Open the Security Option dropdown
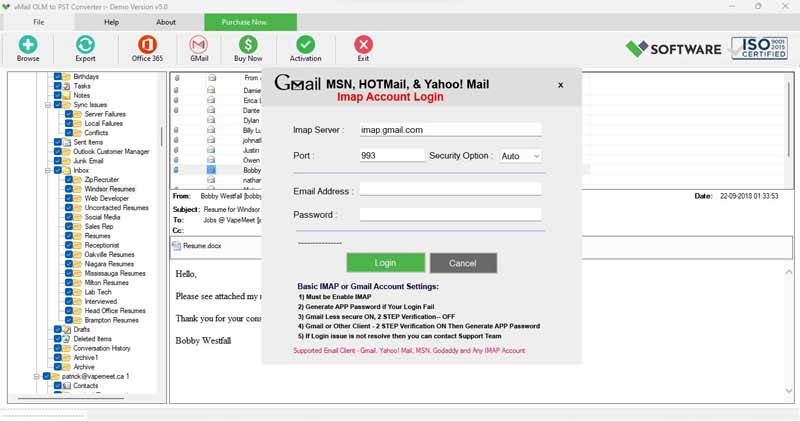 click(520, 156)
